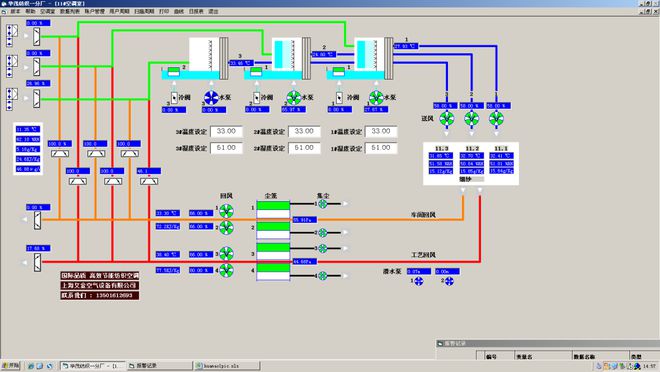Click dust cage (尘笼) number 3 indicator
The width and height of the screenshot is (660, 372).
coord(273,251)
